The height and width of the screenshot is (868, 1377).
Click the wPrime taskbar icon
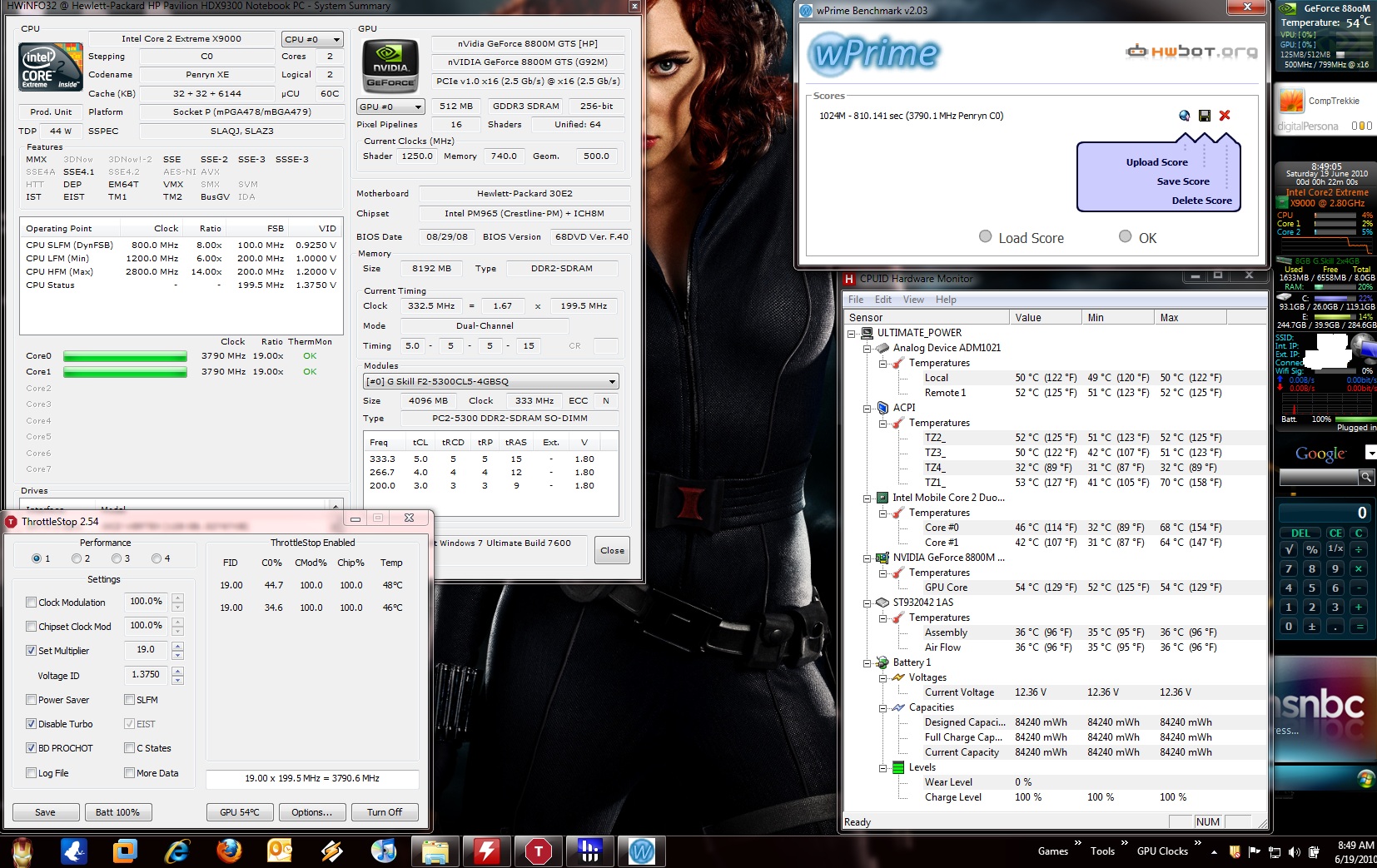click(641, 851)
